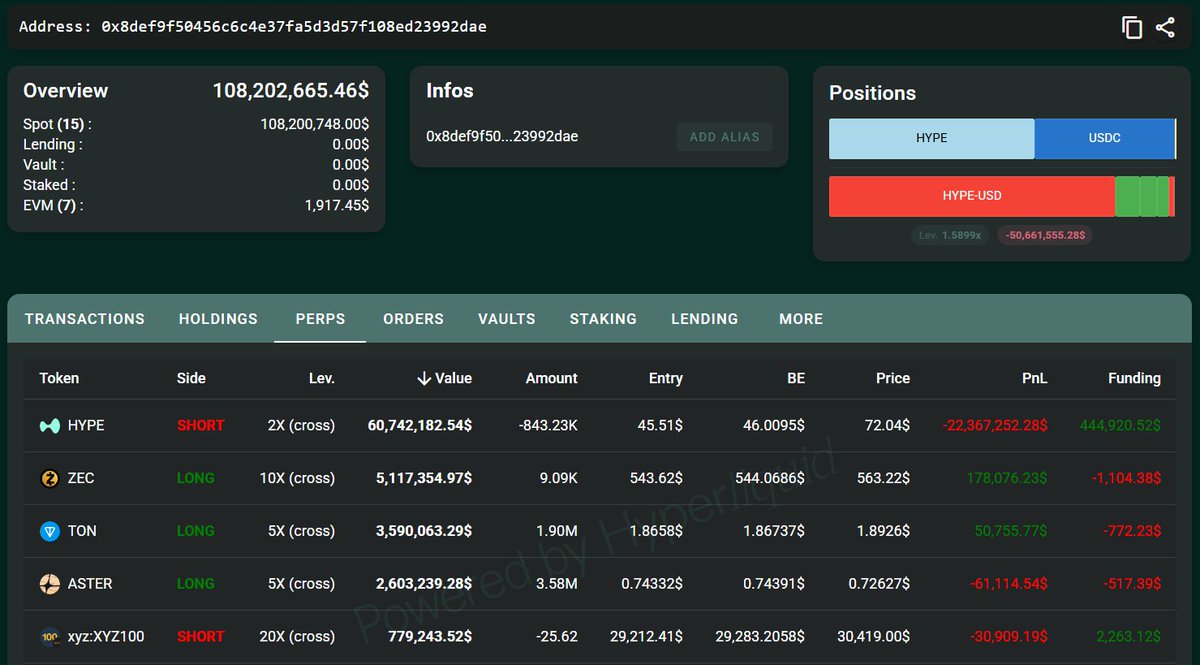Switch to the VAULTS tab
The height and width of the screenshot is (665, 1200).
(507, 319)
